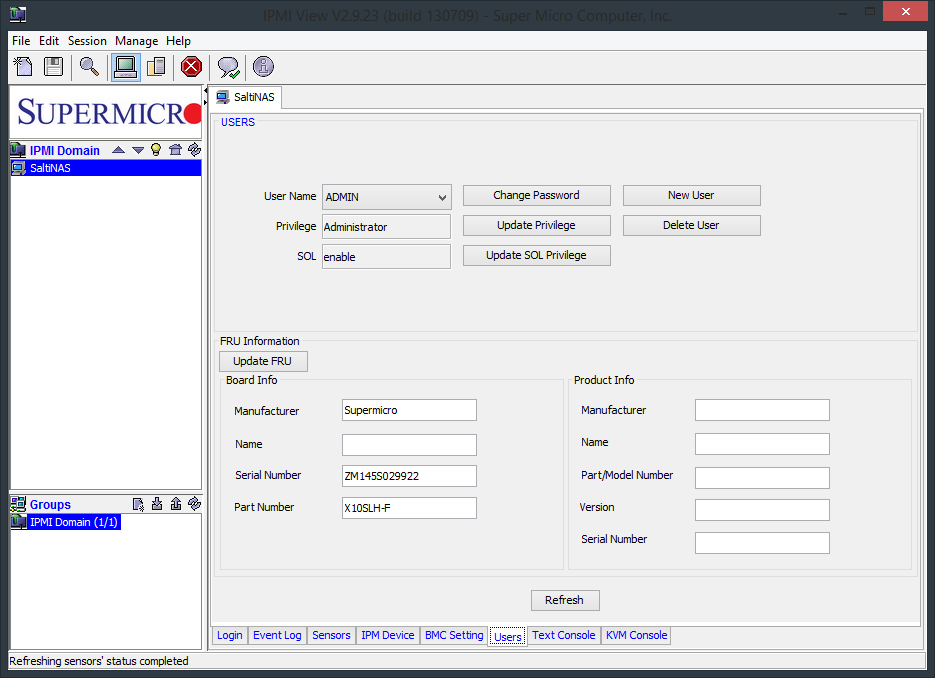The image size is (935, 678).
Task: Open the Edit menu
Action: point(49,41)
